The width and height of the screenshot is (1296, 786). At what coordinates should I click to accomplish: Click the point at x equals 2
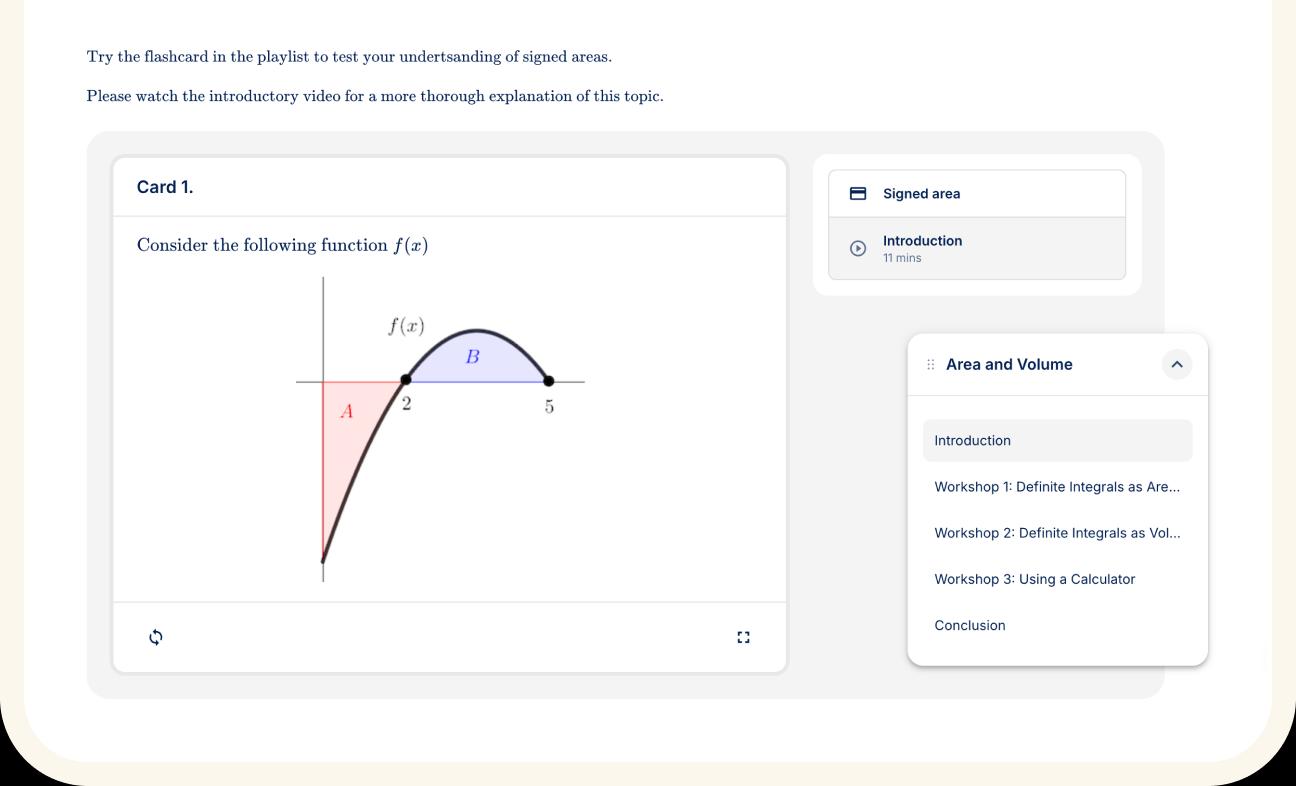[x=405, y=380]
